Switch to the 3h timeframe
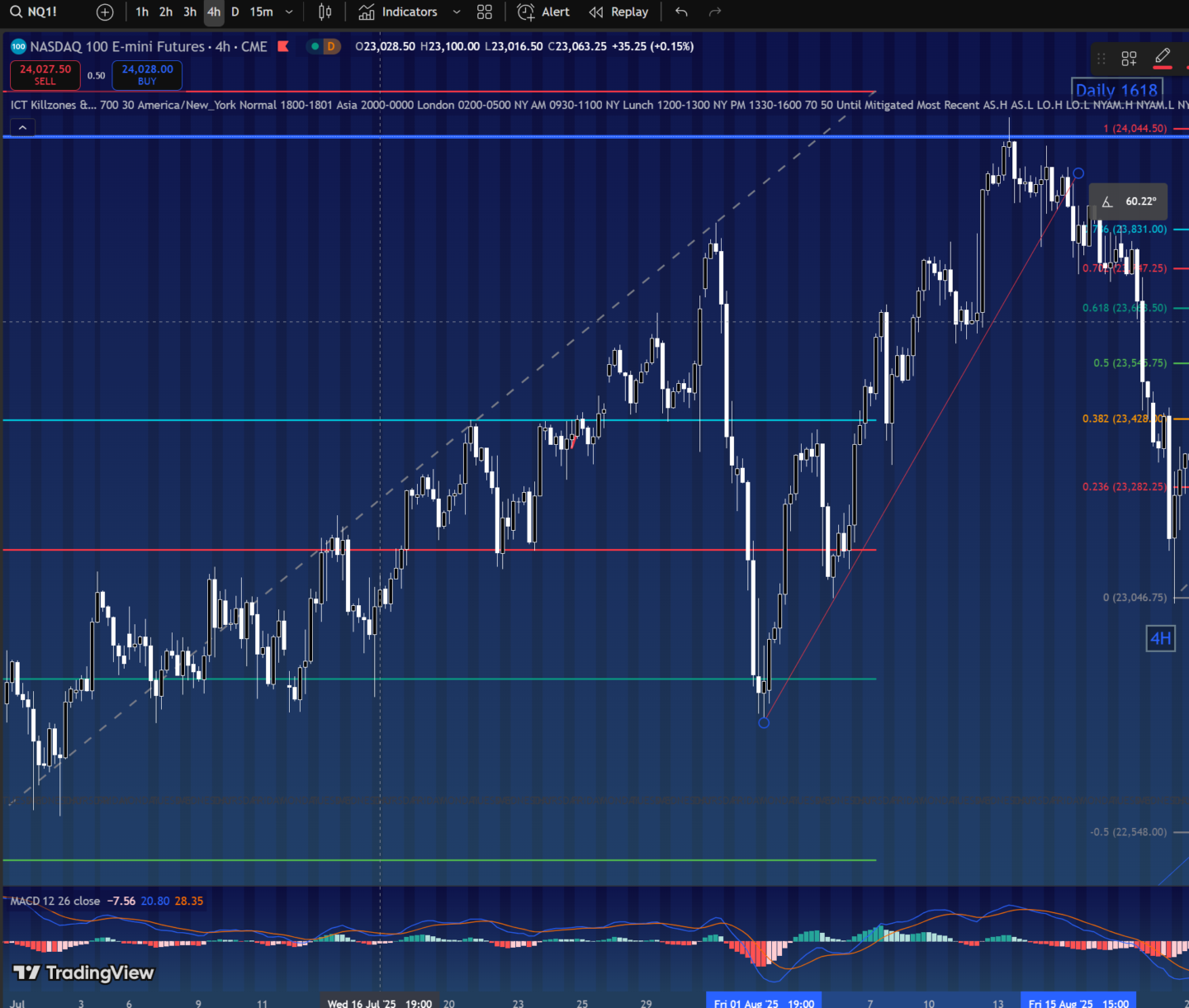 pos(190,12)
